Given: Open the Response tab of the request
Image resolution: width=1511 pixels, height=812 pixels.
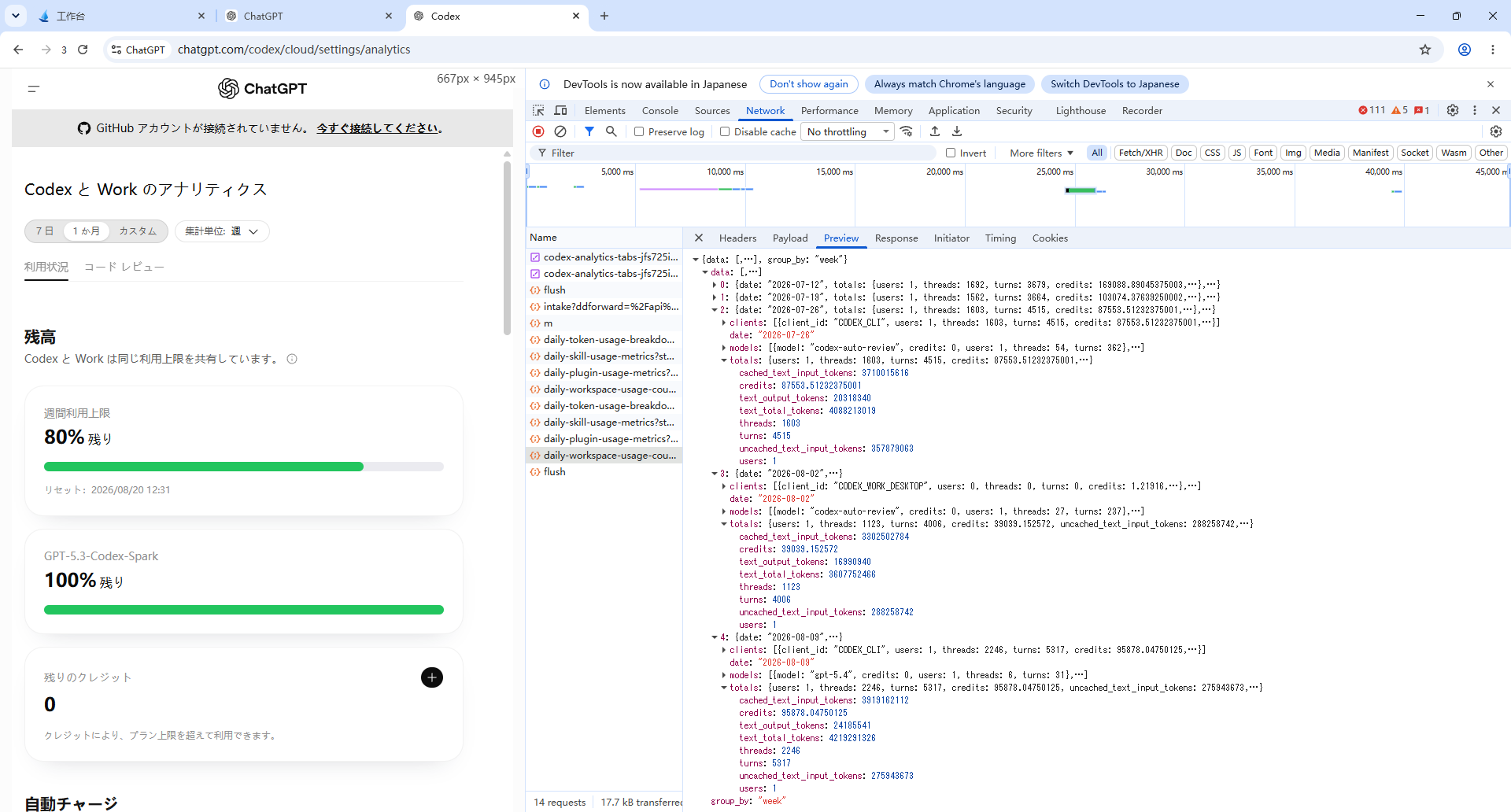Looking at the screenshot, I should [x=896, y=238].
